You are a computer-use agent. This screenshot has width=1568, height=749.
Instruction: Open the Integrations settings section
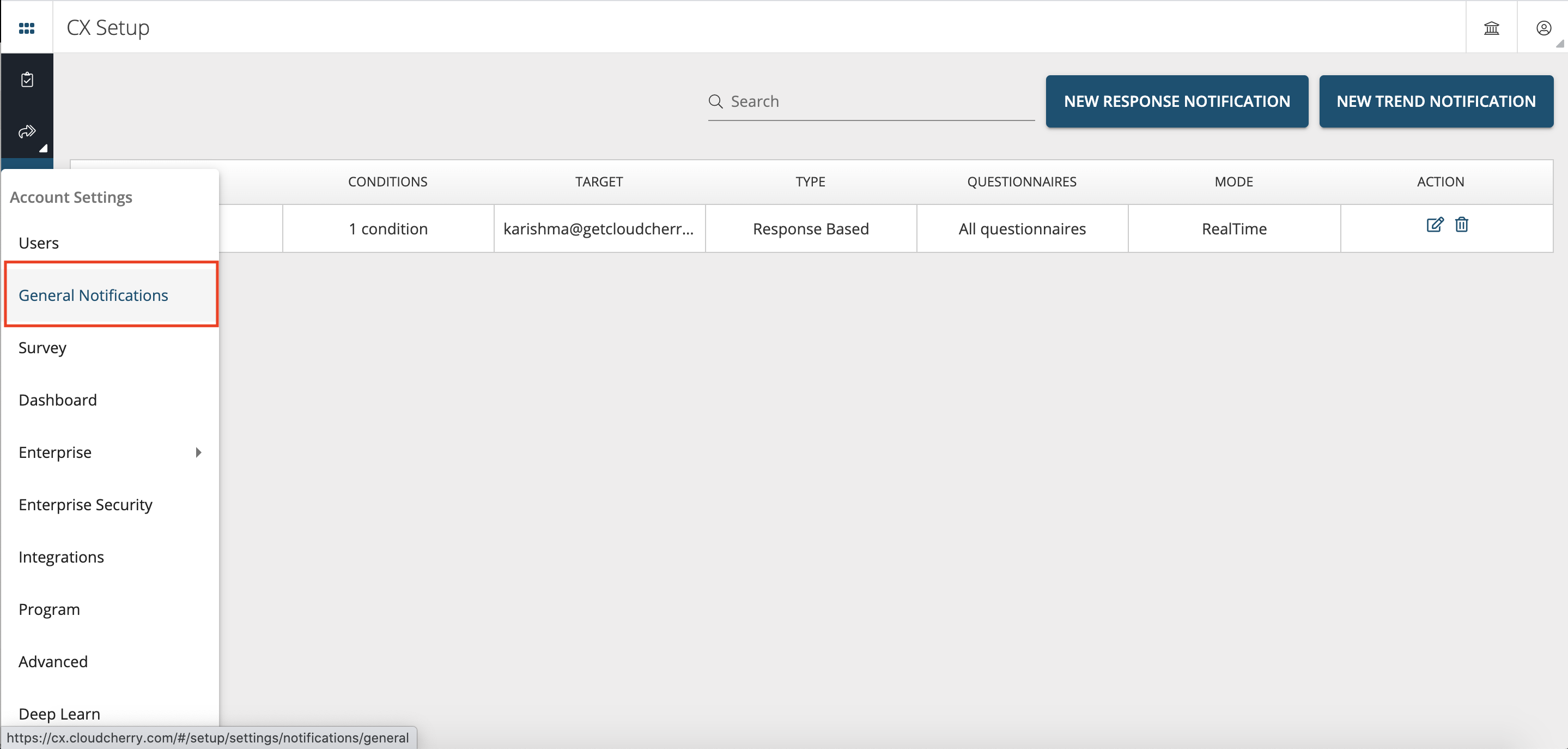tap(61, 556)
